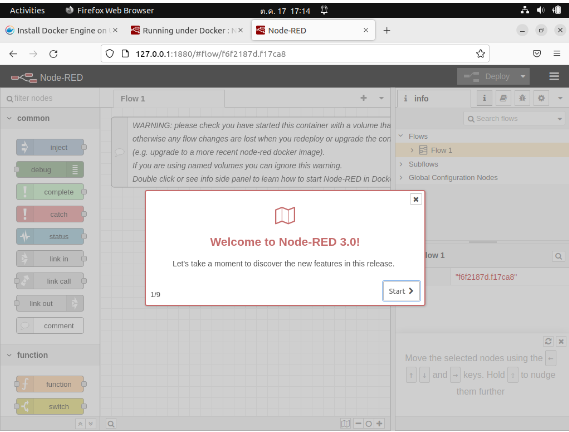Open the configuration nodes gear icon

coord(541,98)
